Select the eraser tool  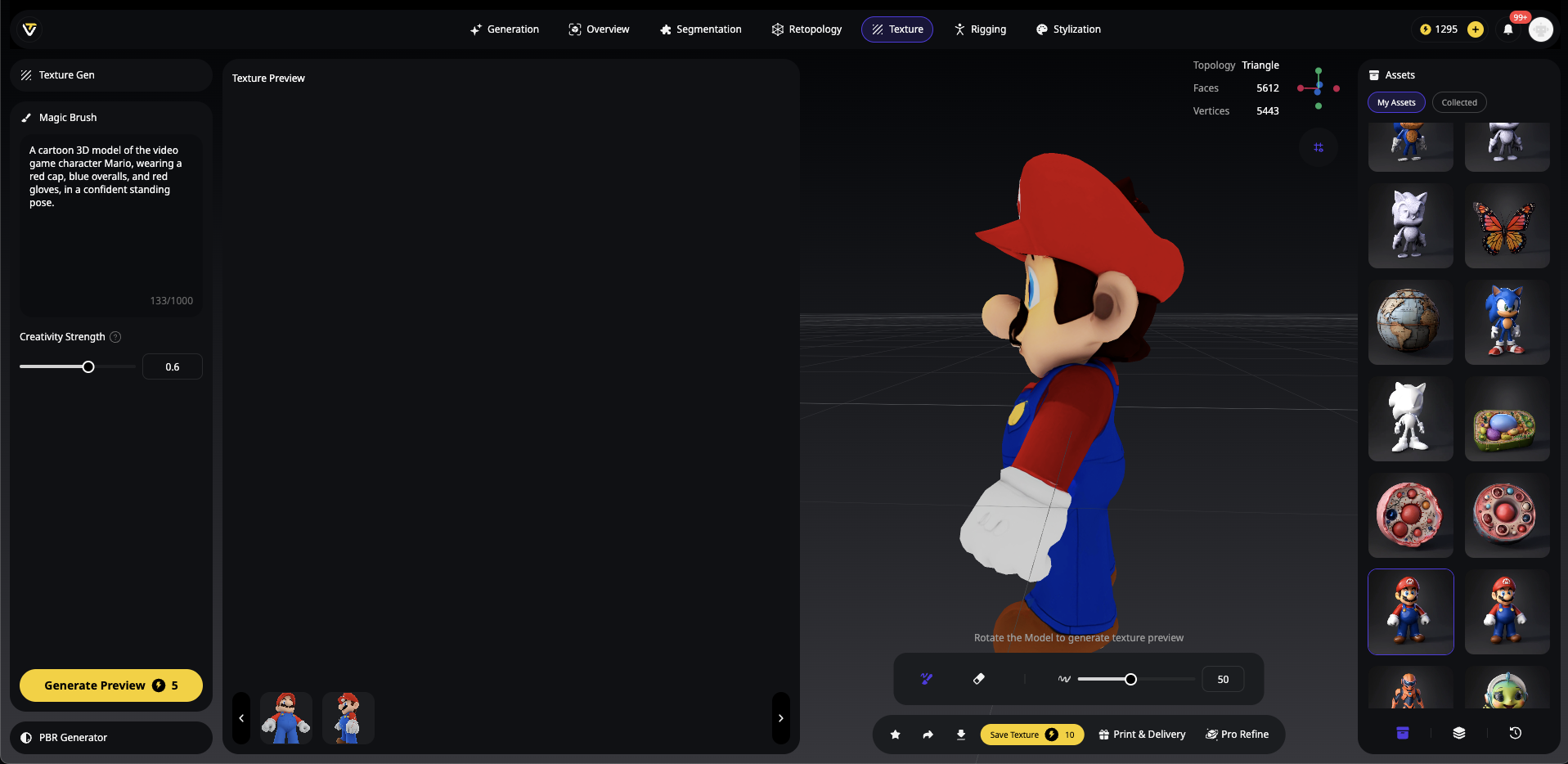tap(979, 679)
